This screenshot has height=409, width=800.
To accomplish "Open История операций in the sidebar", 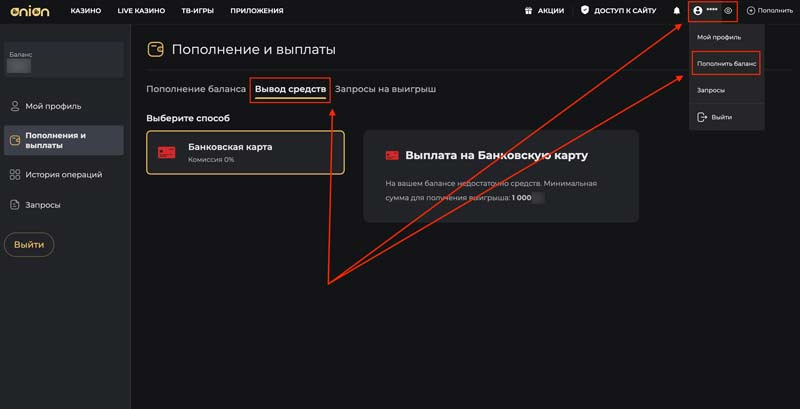I will [x=63, y=175].
